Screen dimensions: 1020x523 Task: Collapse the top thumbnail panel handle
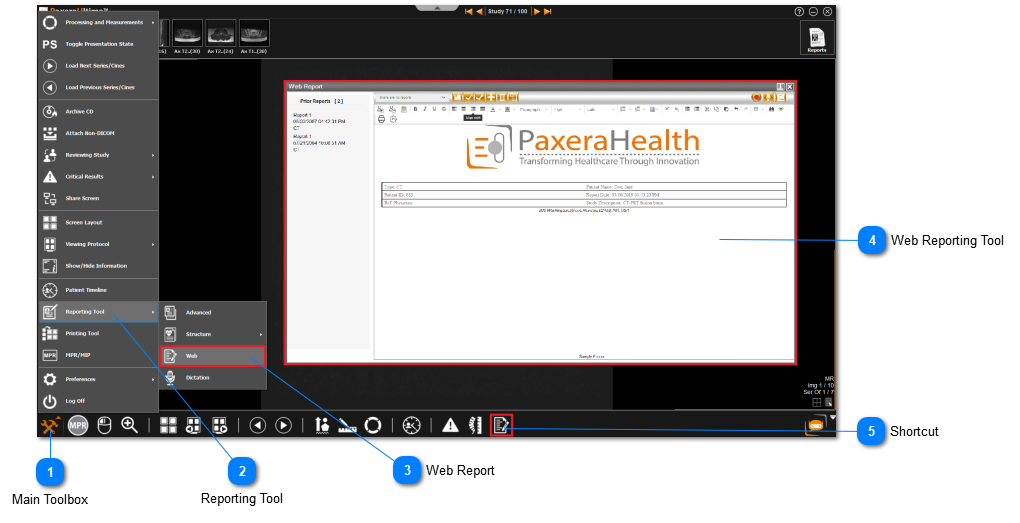pos(437,8)
